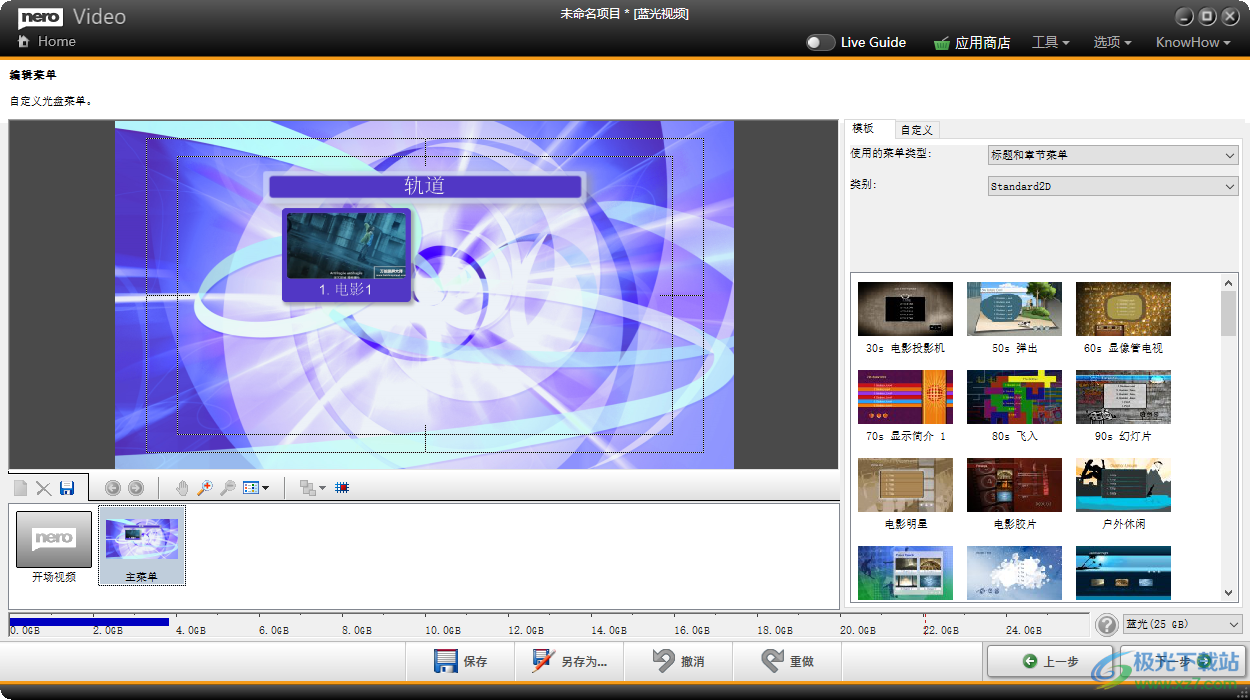This screenshot has height=700, width=1250.
Task: Select the hand pan tool
Action: [182, 488]
